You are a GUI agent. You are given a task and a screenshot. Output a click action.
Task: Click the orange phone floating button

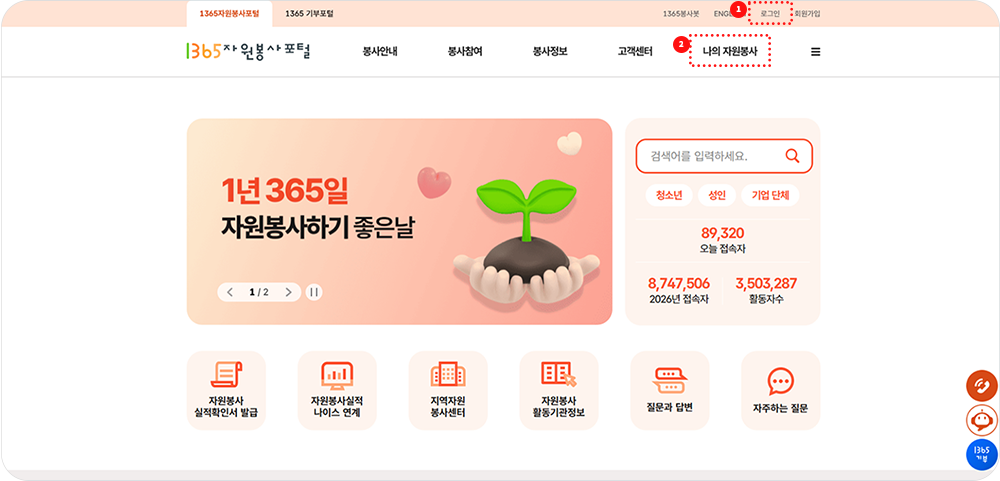coord(982,385)
